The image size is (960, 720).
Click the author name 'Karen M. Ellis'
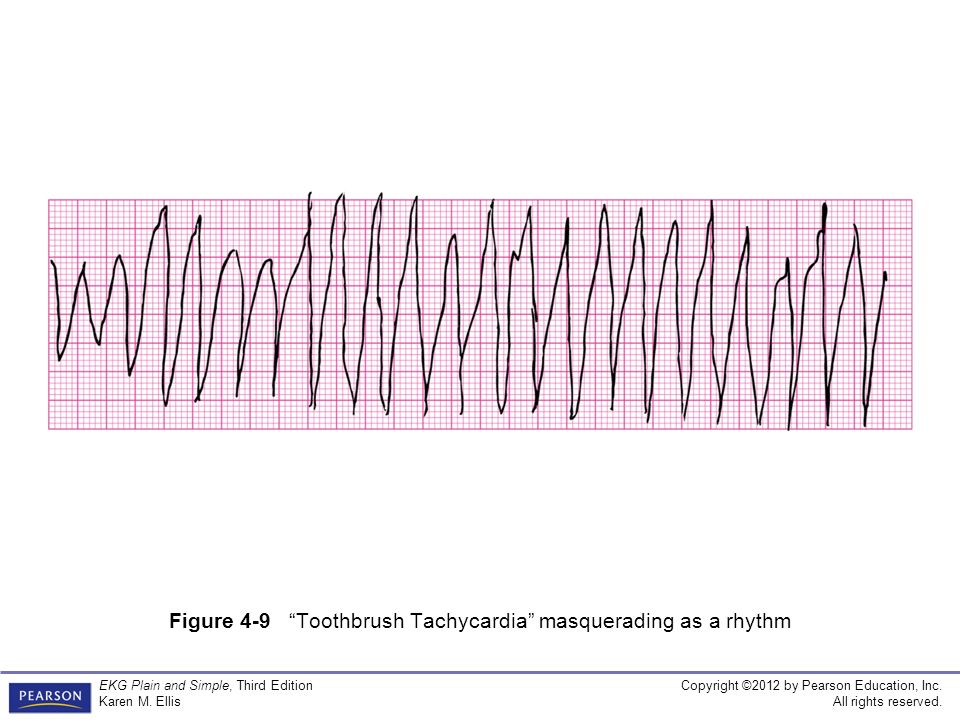(140, 701)
